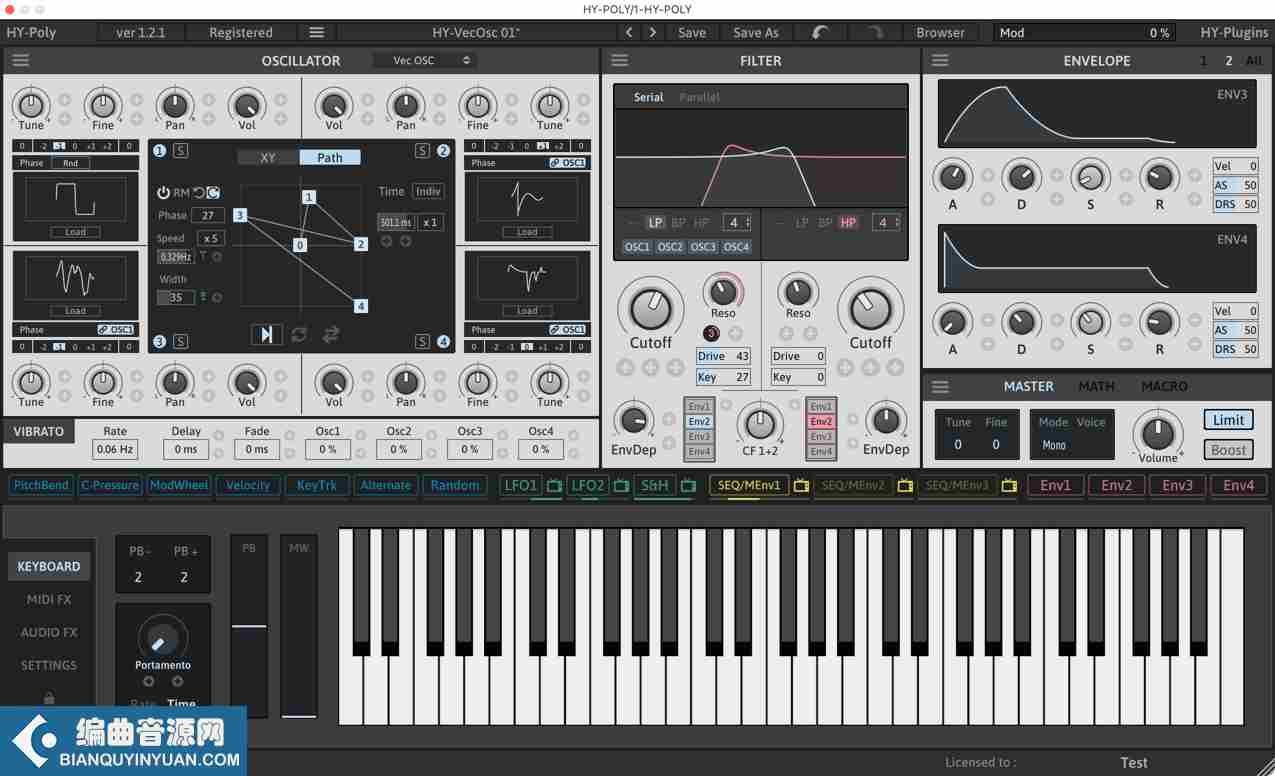Select the ping-pong path mode icon
This screenshot has height=776, width=1275.
(x=331, y=334)
